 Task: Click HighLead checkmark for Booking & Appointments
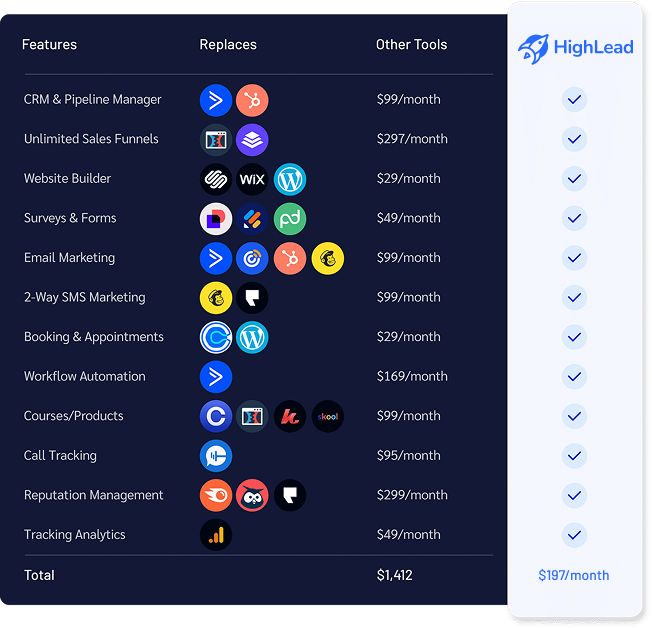pyautogui.click(x=574, y=337)
